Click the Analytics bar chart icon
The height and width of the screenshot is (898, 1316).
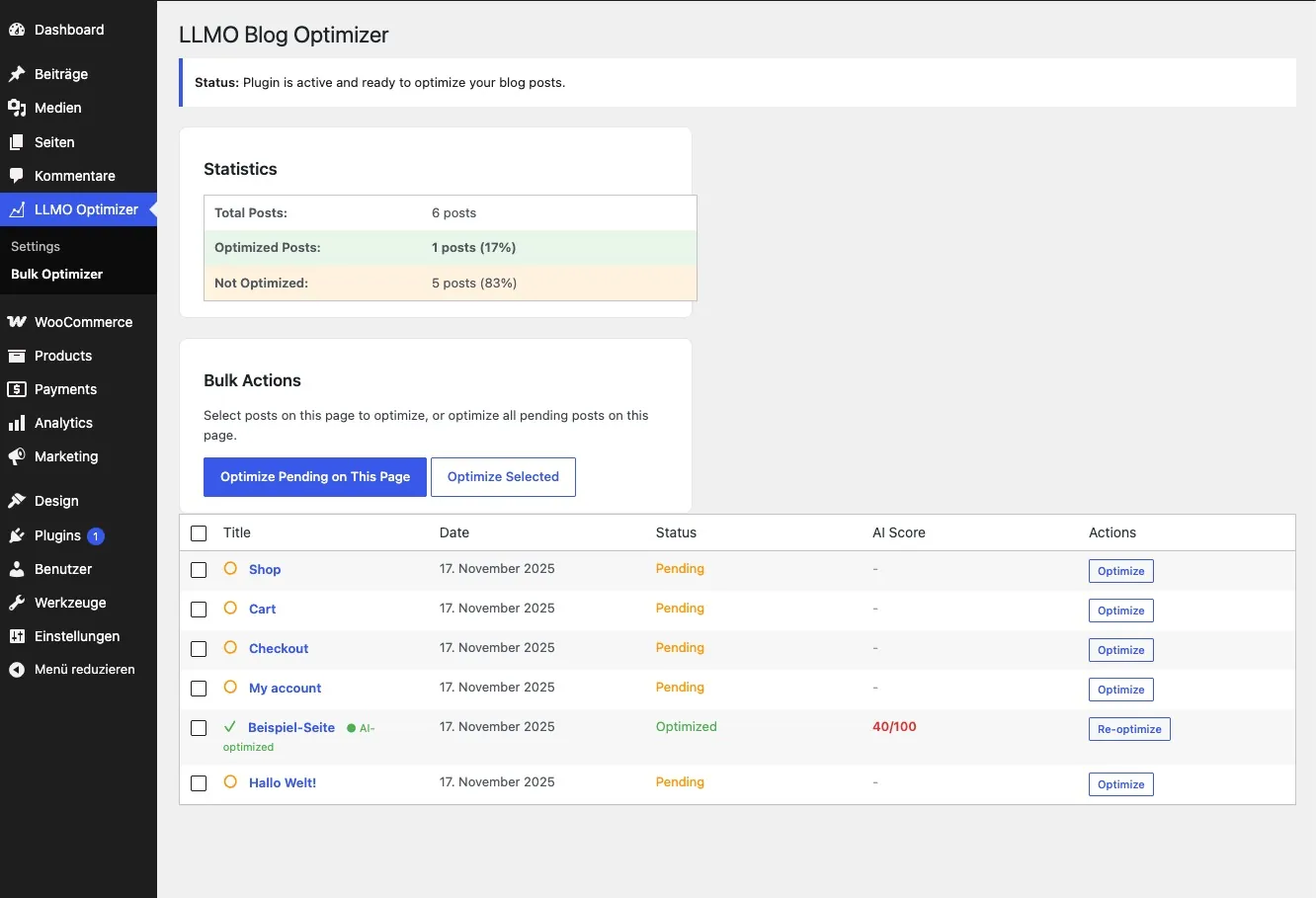point(17,423)
